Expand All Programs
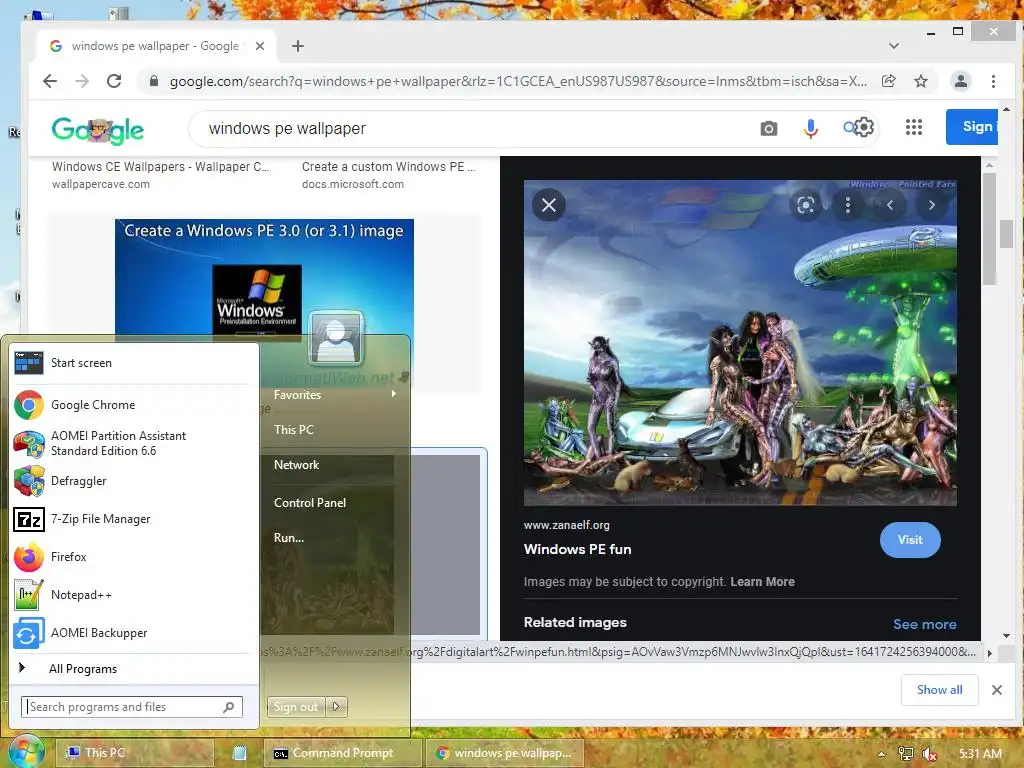Viewport: 1024px width, 768px height. click(x=131, y=669)
